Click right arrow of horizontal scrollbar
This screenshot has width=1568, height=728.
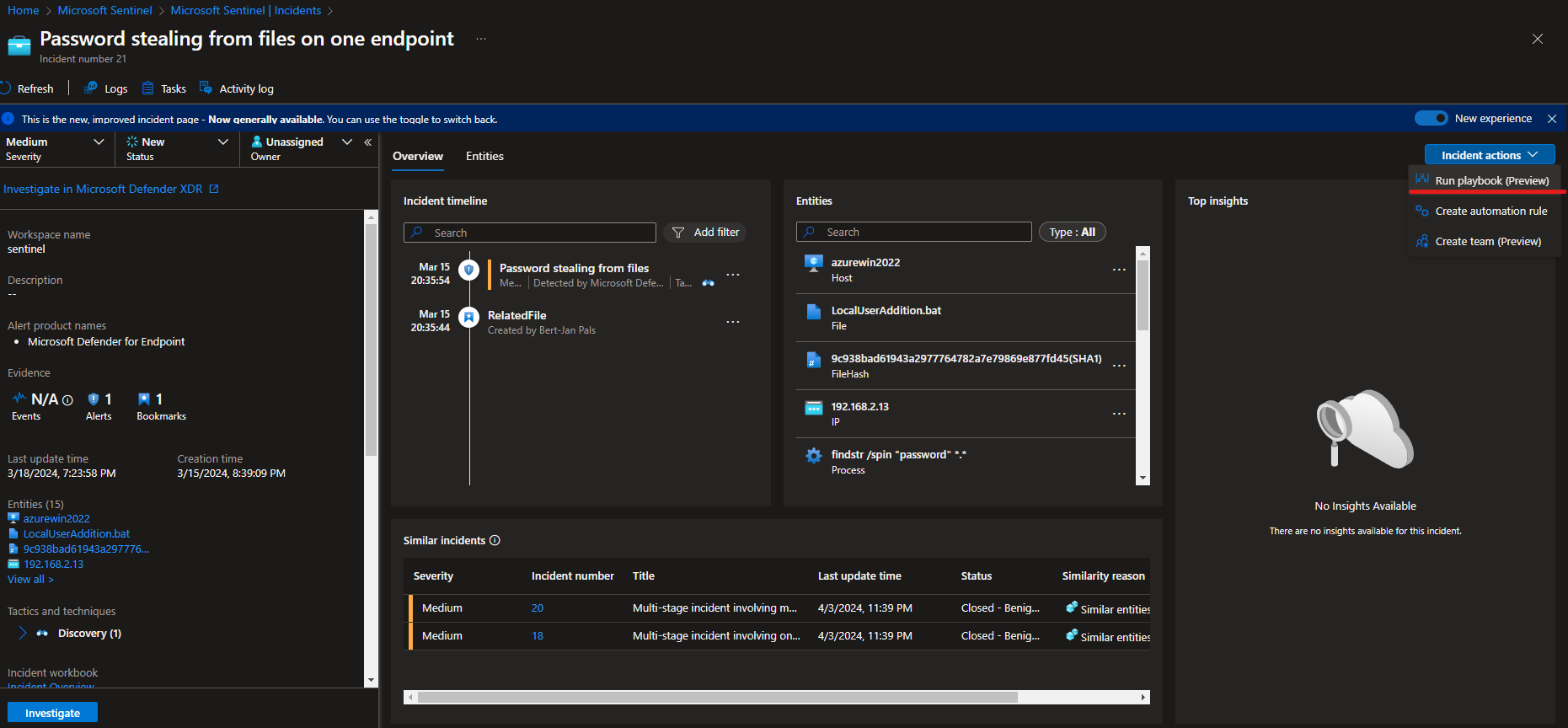pos(1143,697)
